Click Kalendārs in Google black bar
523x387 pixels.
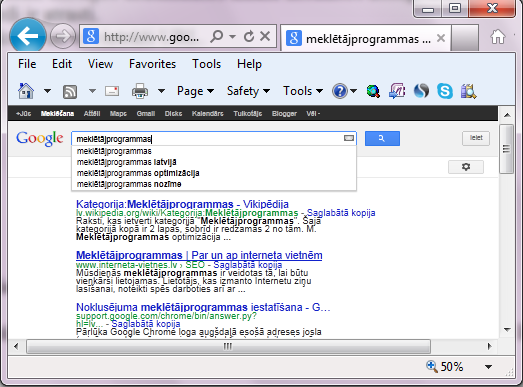(x=207, y=113)
